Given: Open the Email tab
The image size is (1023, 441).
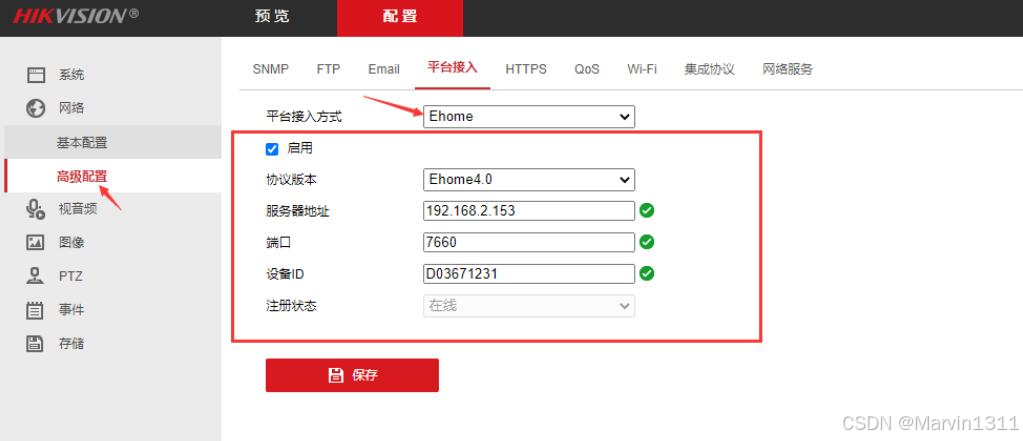Looking at the screenshot, I should point(384,69).
